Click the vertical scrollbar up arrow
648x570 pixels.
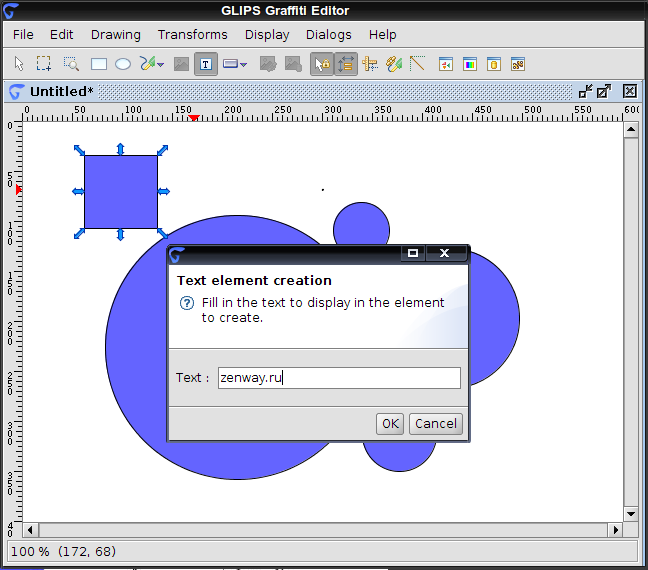pos(631,130)
